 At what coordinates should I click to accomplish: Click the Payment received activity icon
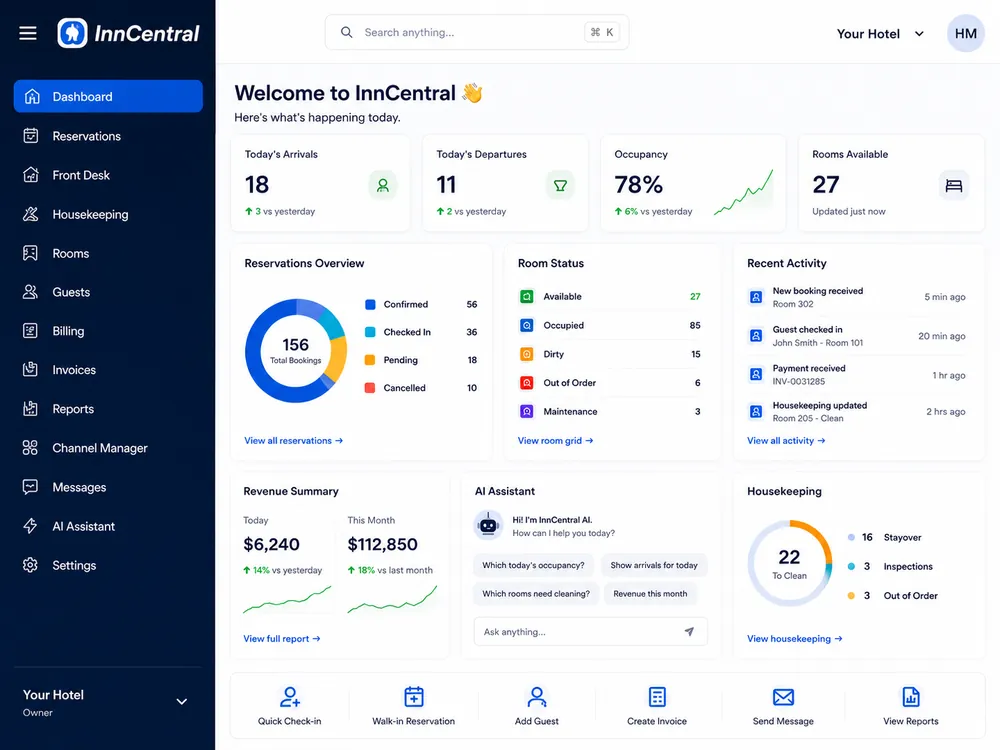756,374
